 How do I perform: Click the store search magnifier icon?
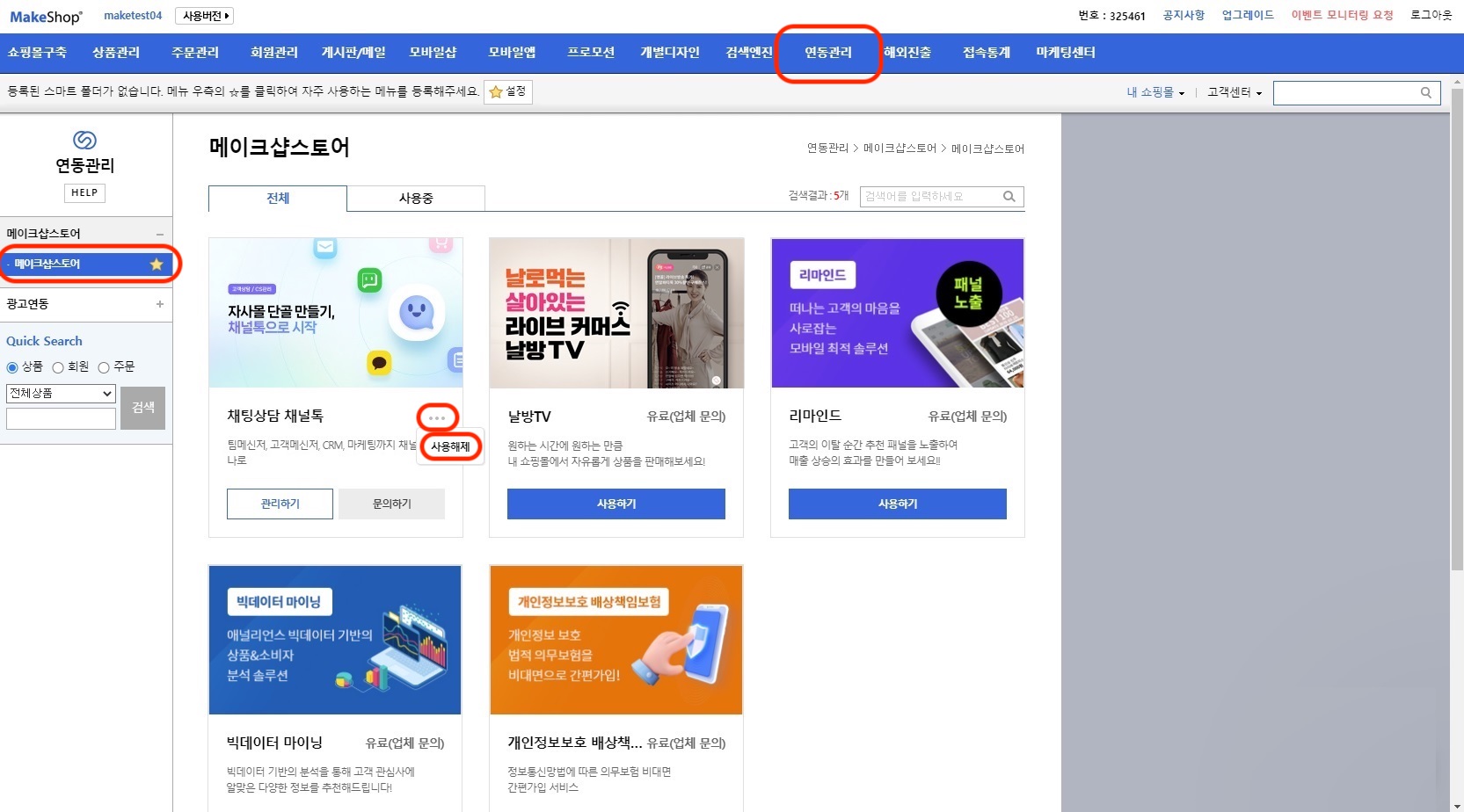pos(1009,196)
